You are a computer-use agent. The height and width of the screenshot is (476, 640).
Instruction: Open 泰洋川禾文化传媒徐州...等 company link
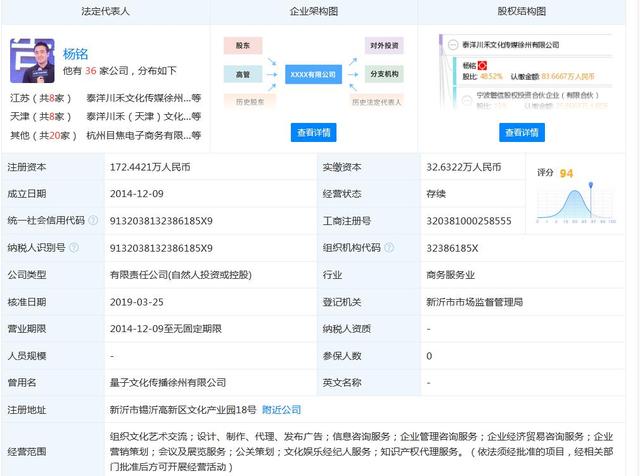(144, 98)
